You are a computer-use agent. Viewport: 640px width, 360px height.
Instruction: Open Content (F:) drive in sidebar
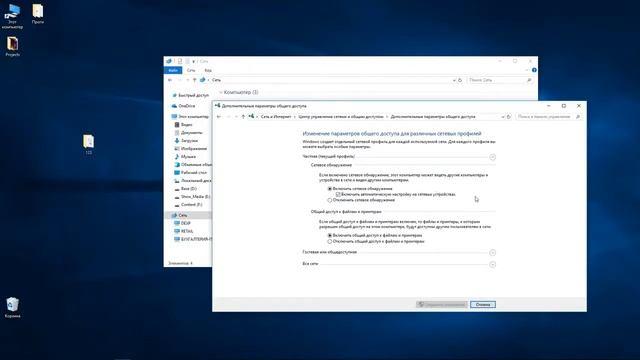[x=188, y=204]
